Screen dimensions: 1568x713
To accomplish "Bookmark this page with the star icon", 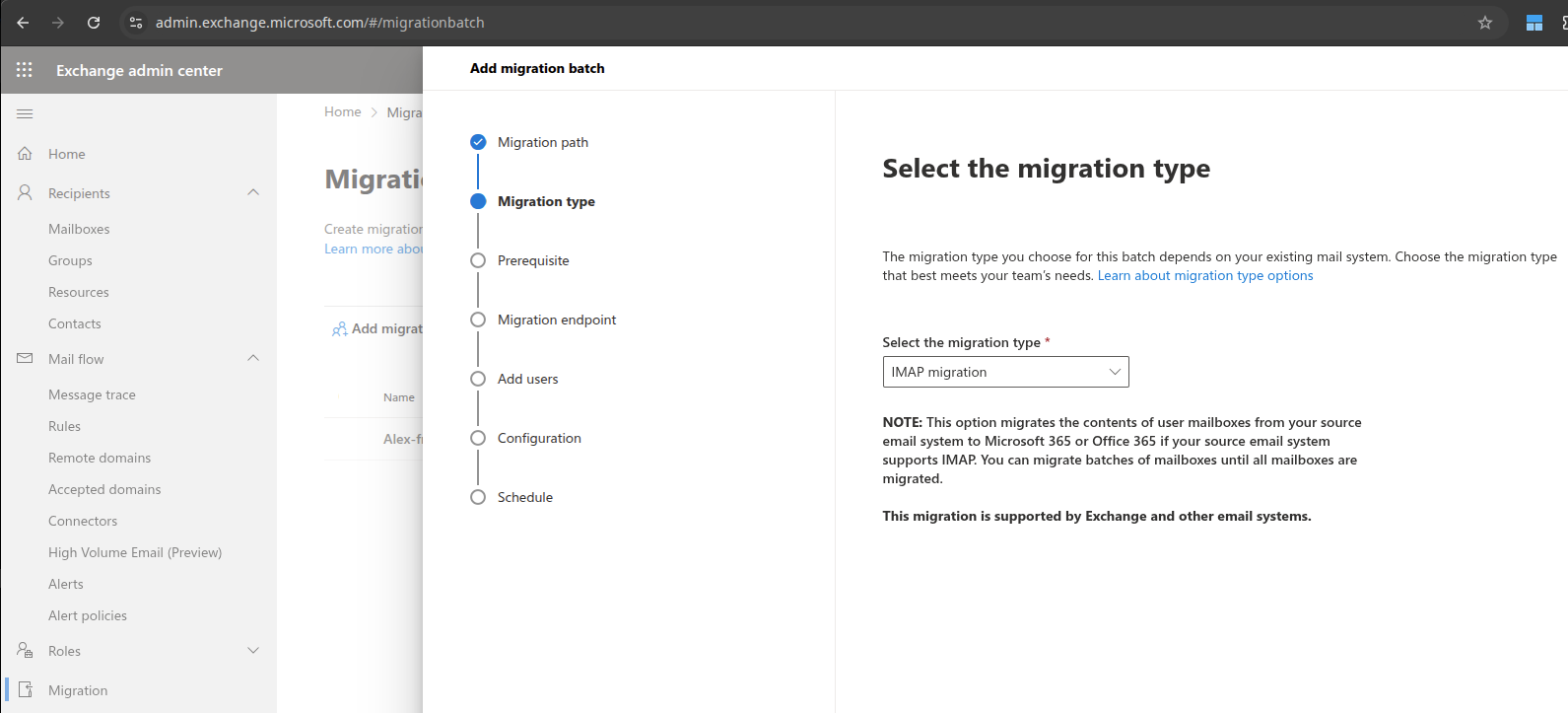I will [1485, 23].
